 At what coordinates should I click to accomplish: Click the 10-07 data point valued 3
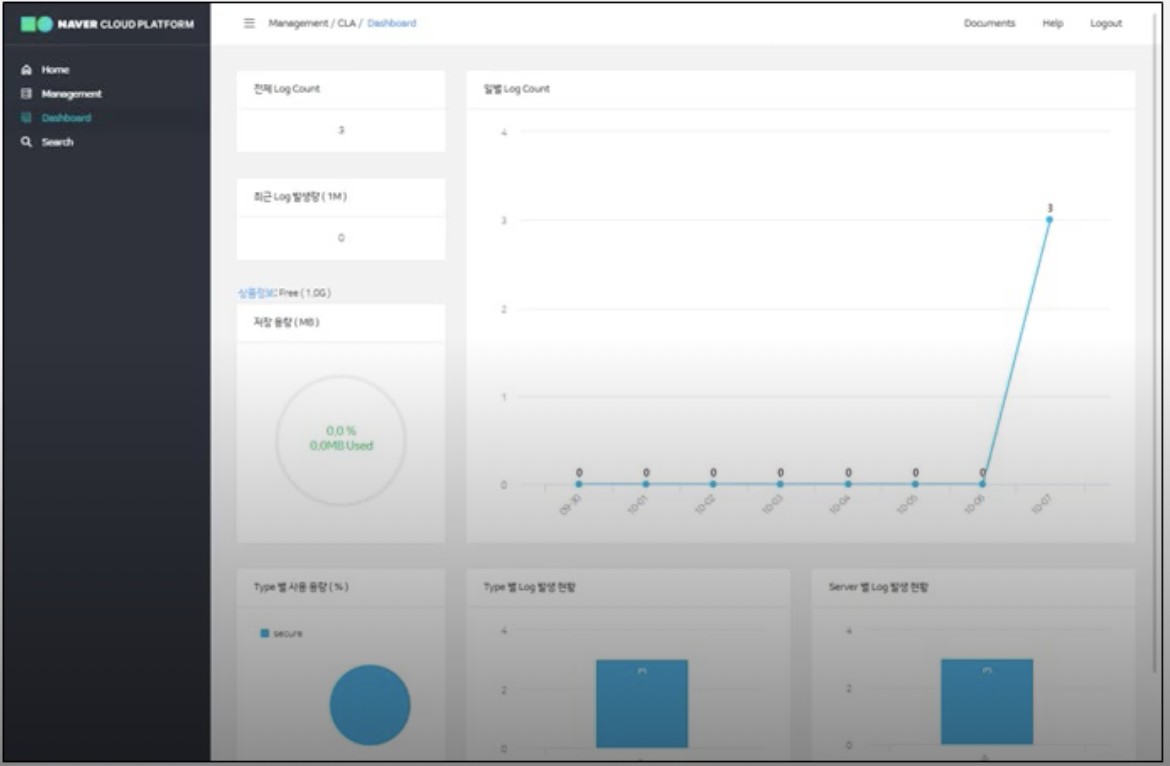[1049, 219]
